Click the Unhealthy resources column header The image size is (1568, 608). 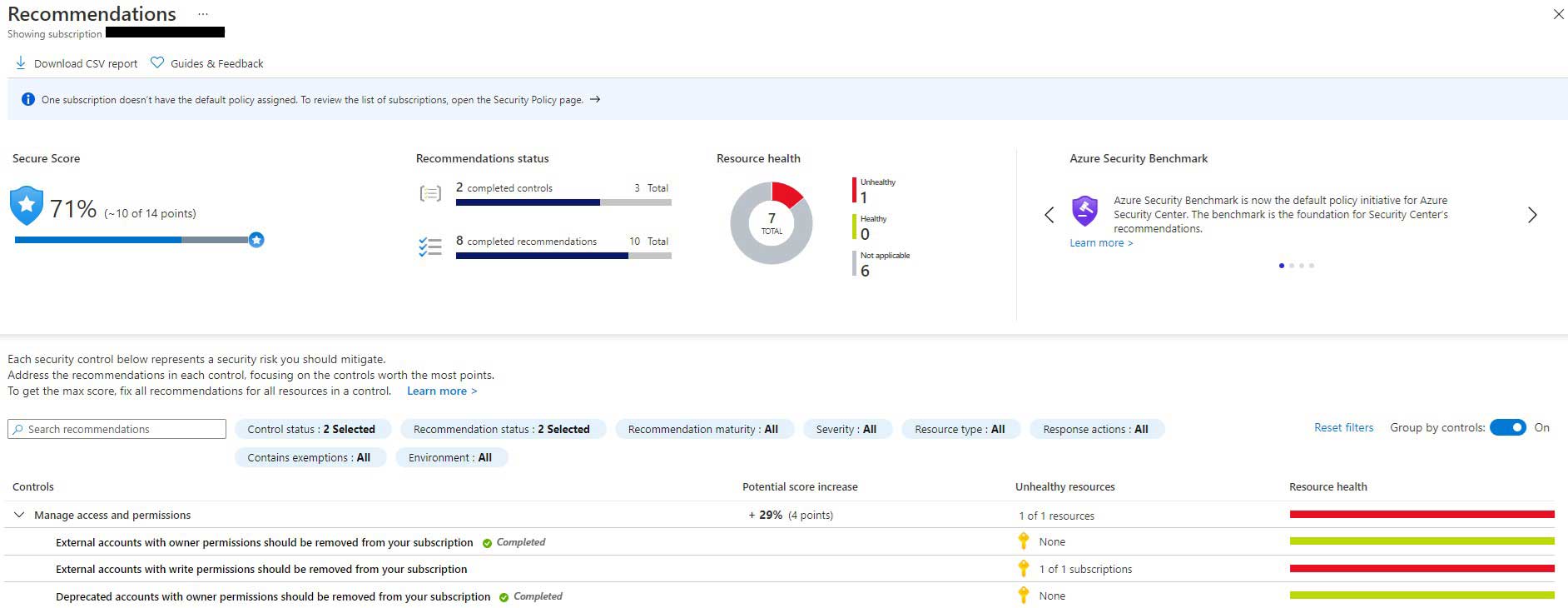coord(1065,486)
